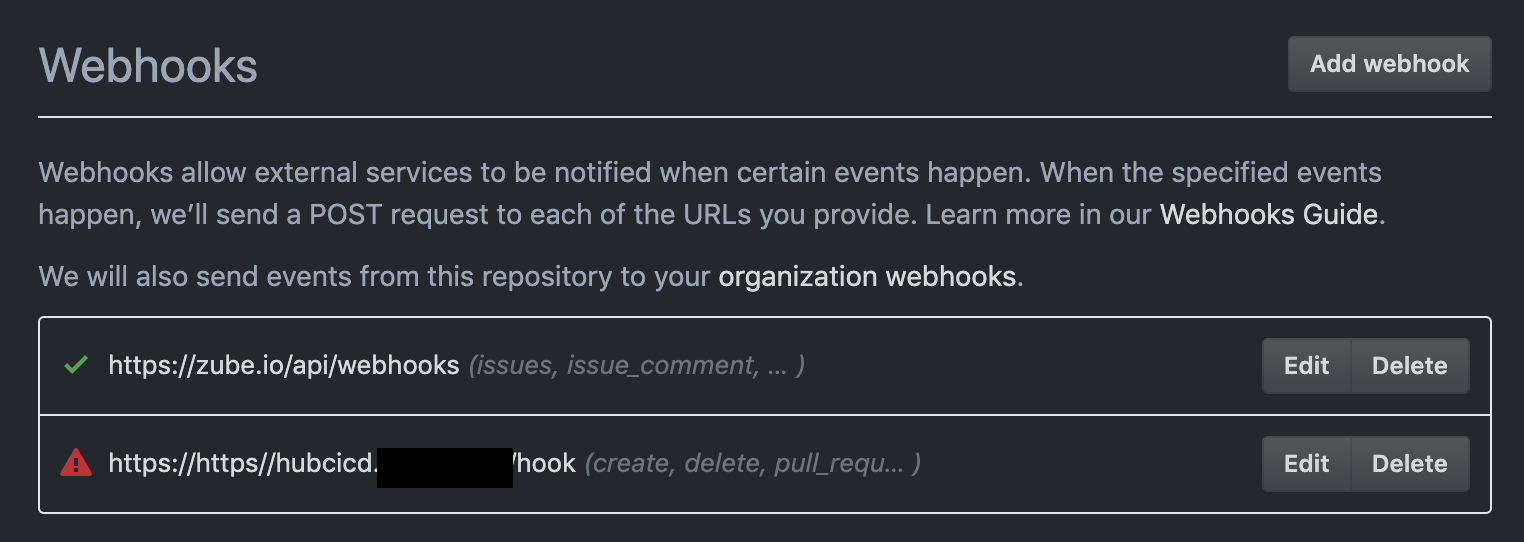Image resolution: width=1524 pixels, height=542 pixels.
Task: Edit the hubcicd webhook
Action: point(1306,464)
